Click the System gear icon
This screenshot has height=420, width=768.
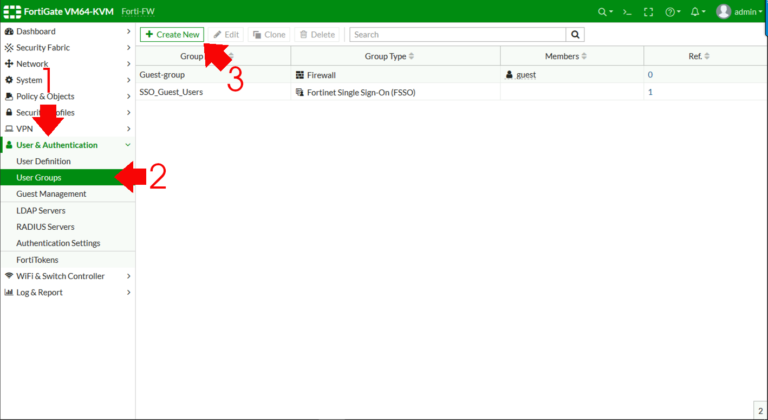(x=9, y=80)
